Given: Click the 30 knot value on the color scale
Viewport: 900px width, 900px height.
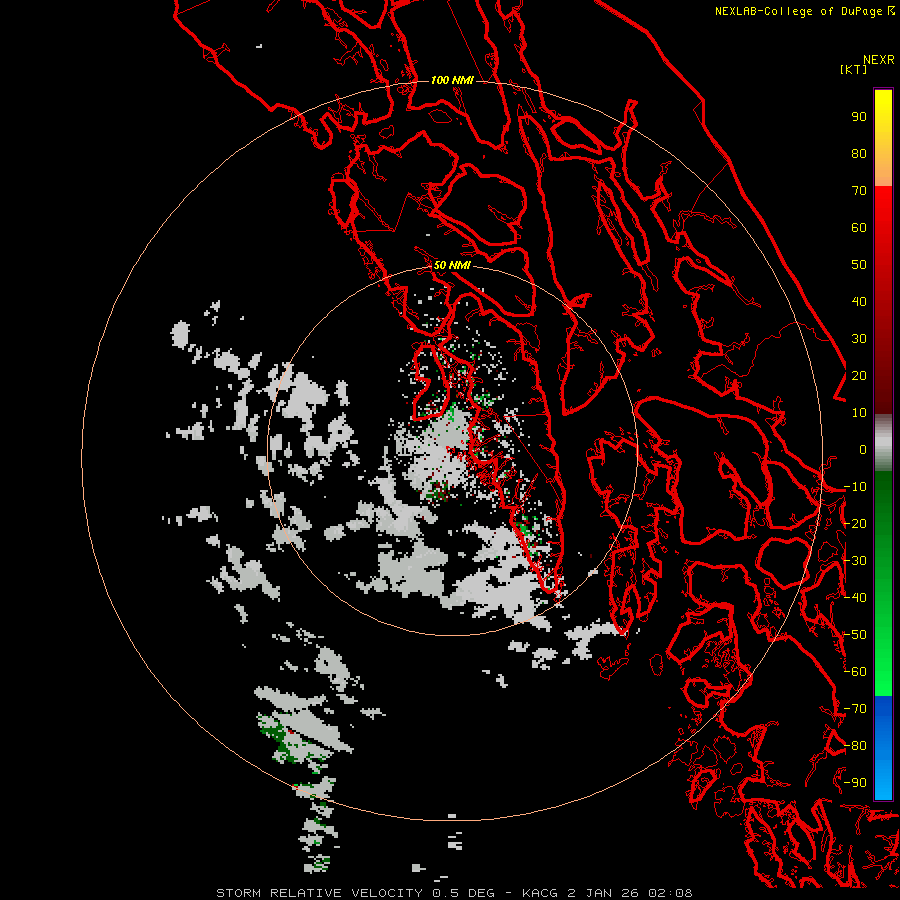Looking at the screenshot, I should pos(859,339).
